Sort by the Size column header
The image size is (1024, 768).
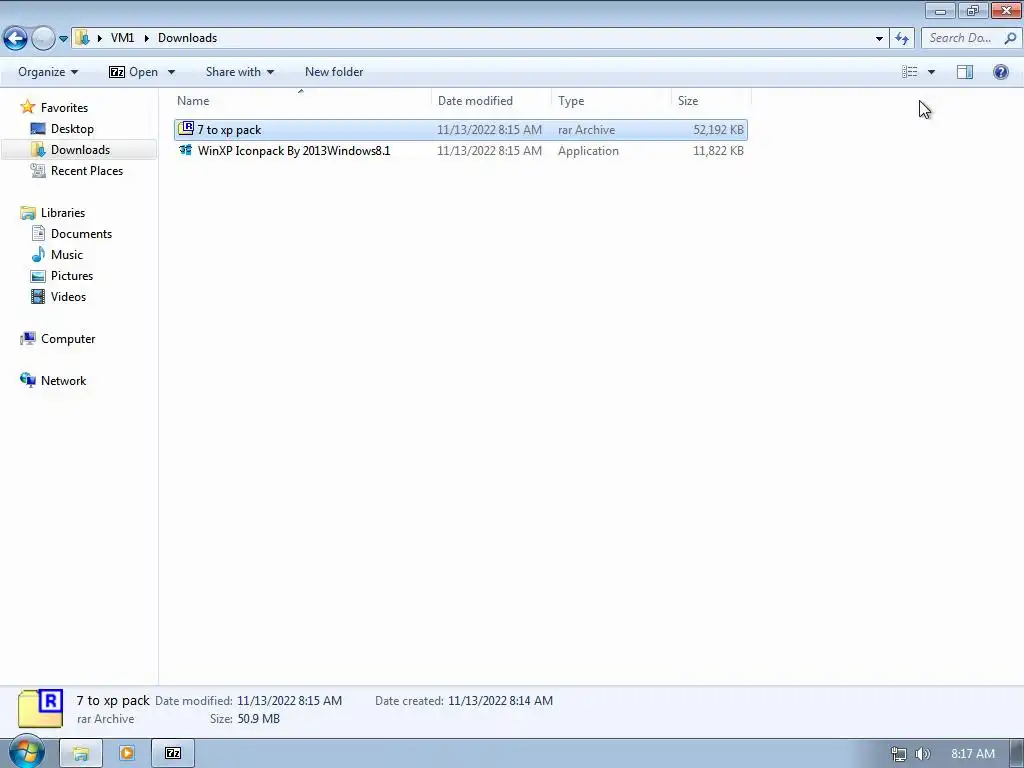click(711, 101)
